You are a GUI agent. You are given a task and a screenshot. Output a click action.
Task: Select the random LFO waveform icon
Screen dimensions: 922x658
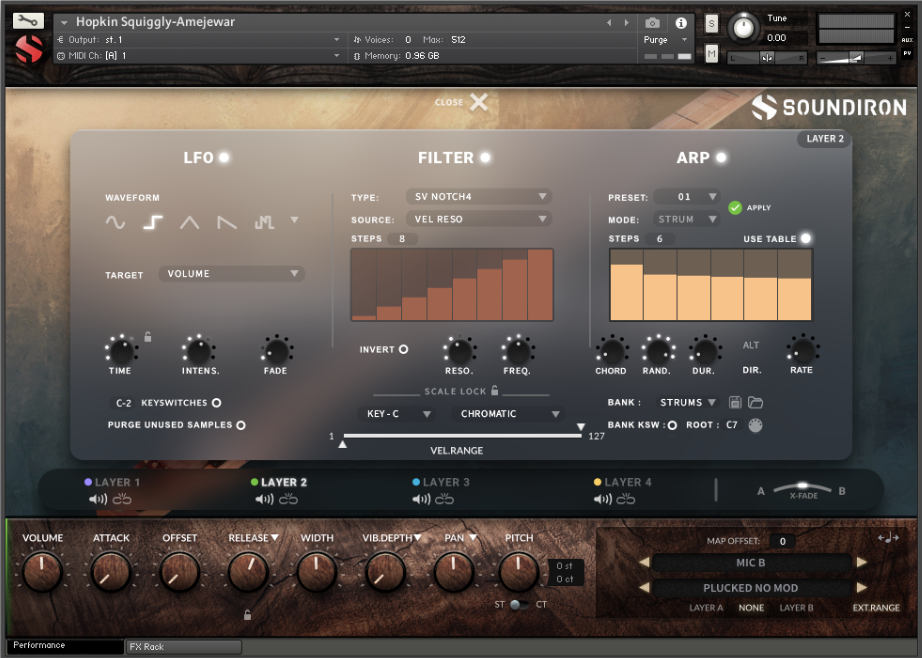tap(263, 222)
